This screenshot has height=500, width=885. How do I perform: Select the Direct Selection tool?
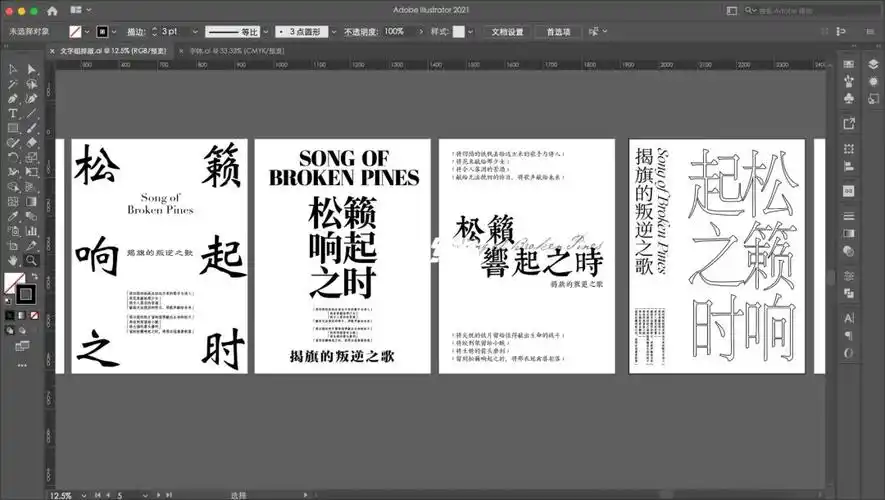32,69
